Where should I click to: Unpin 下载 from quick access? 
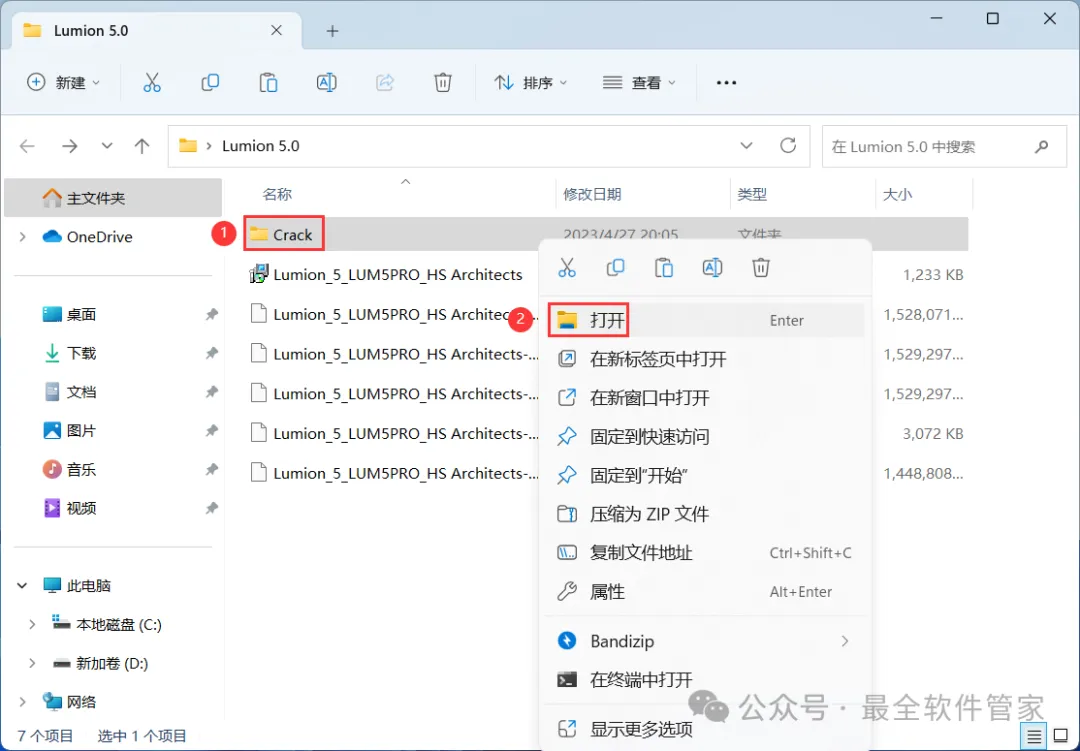tap(211, 353)
